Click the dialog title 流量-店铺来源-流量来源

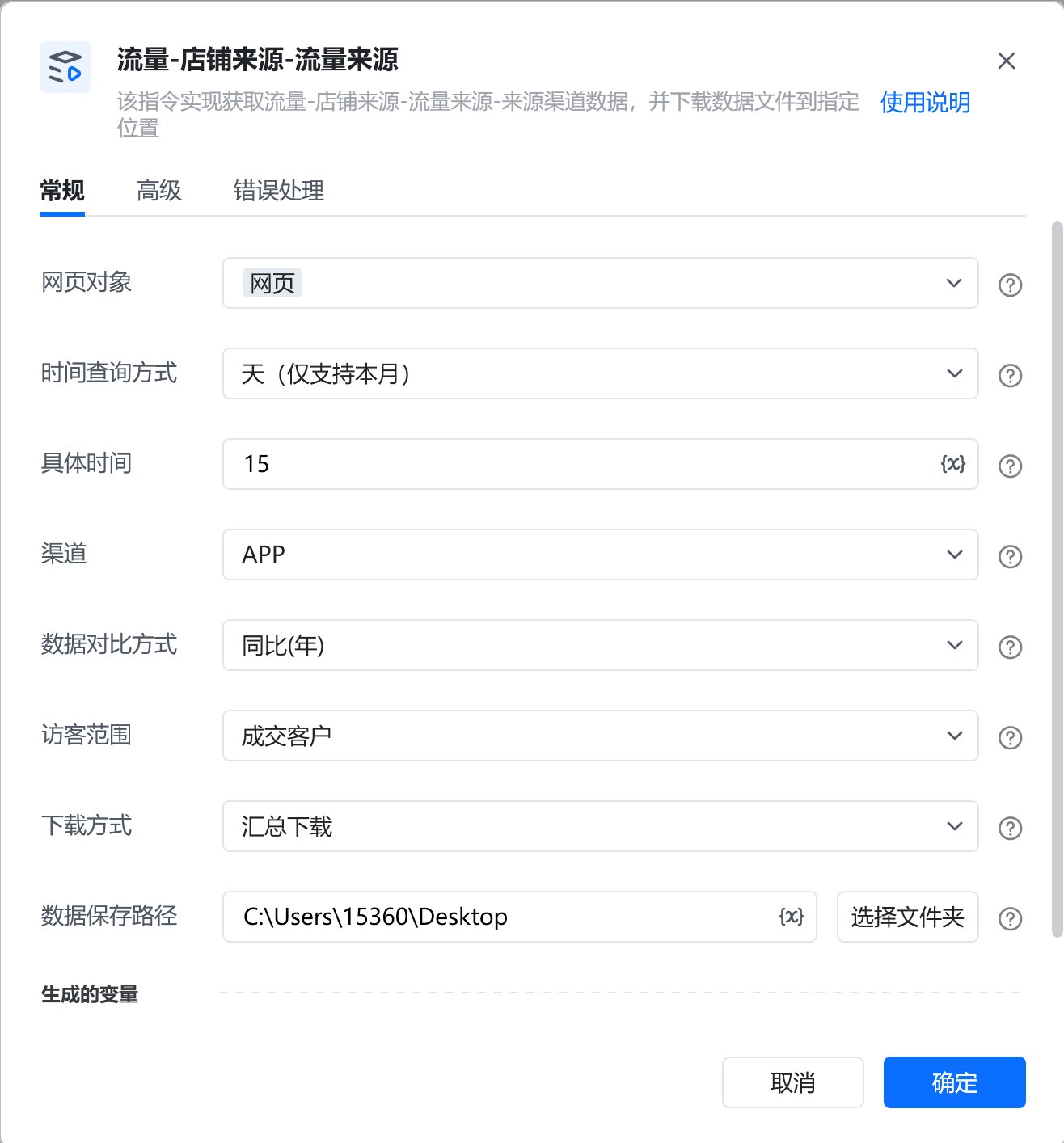(x=258, y=60)
